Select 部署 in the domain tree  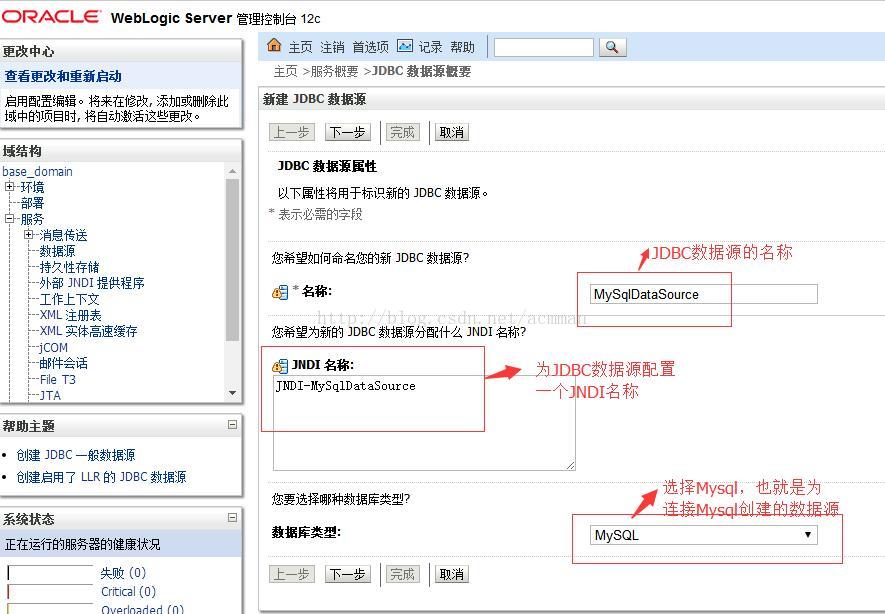32,203
